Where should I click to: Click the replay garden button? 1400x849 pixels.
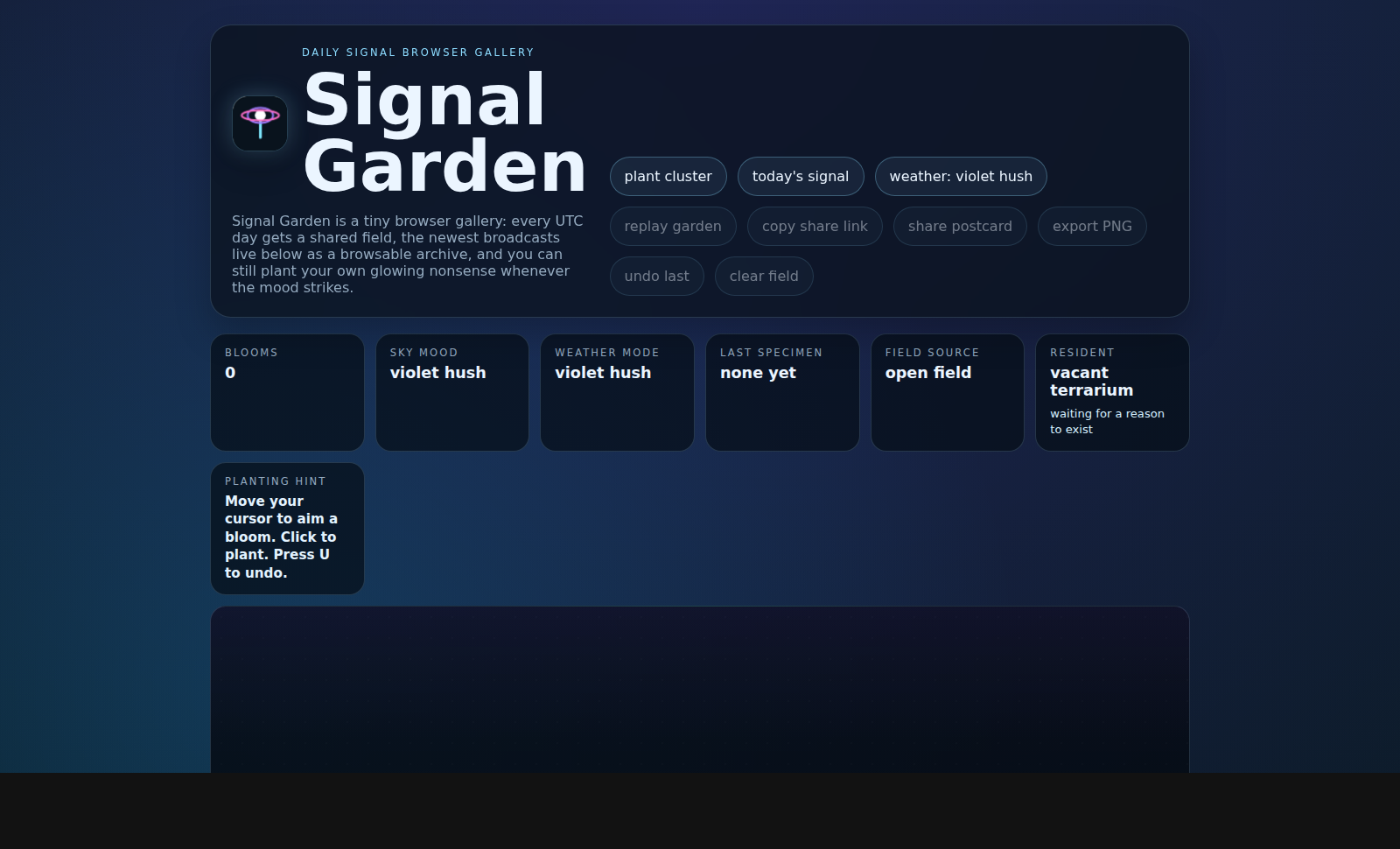point(672,227)
